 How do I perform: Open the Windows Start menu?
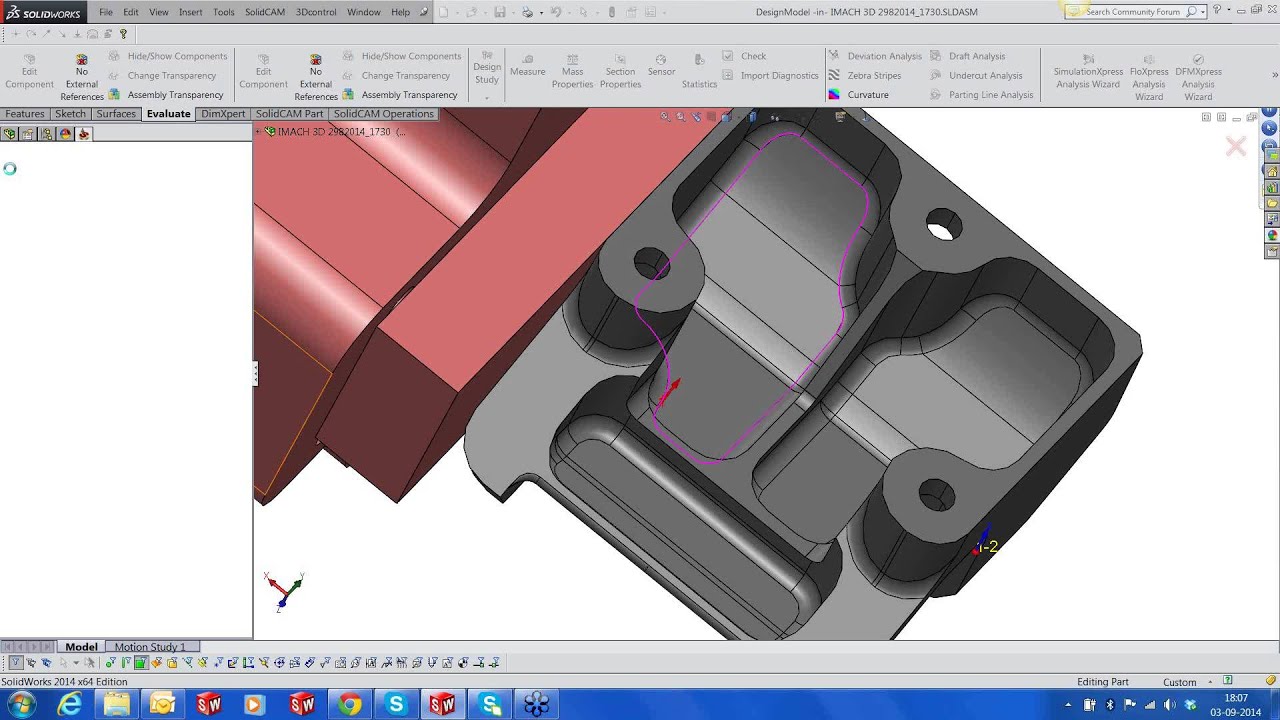point(21,705)
